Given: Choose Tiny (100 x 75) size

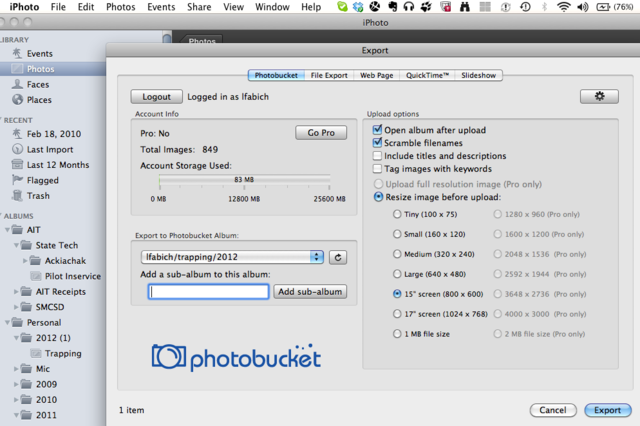Looking at the screenshot, I should click(x=397, y=214).
